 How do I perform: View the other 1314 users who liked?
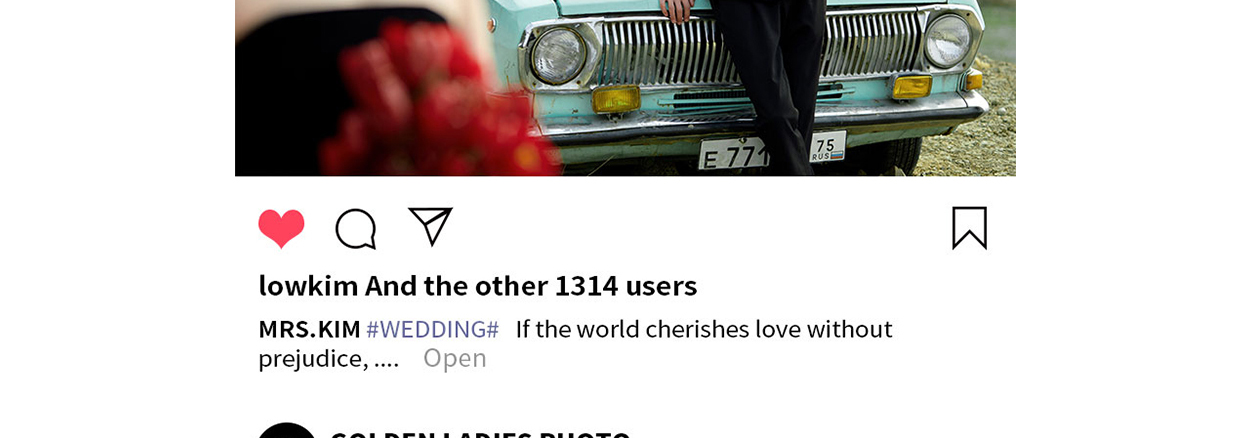pos(531,285)
